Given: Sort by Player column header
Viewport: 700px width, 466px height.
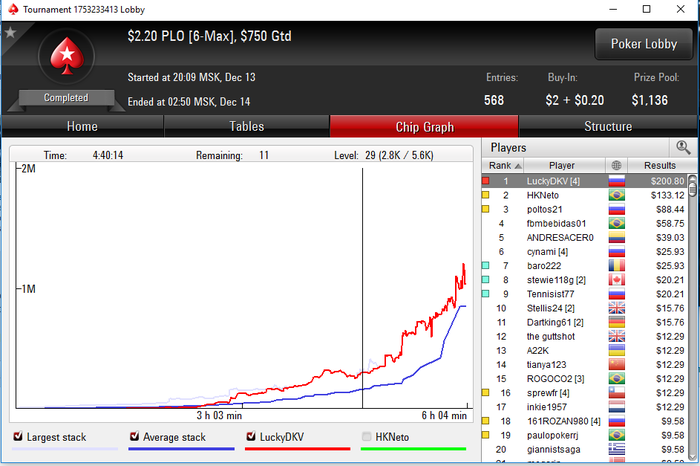Looking at the screenshot, I should [x=564, y=166].
